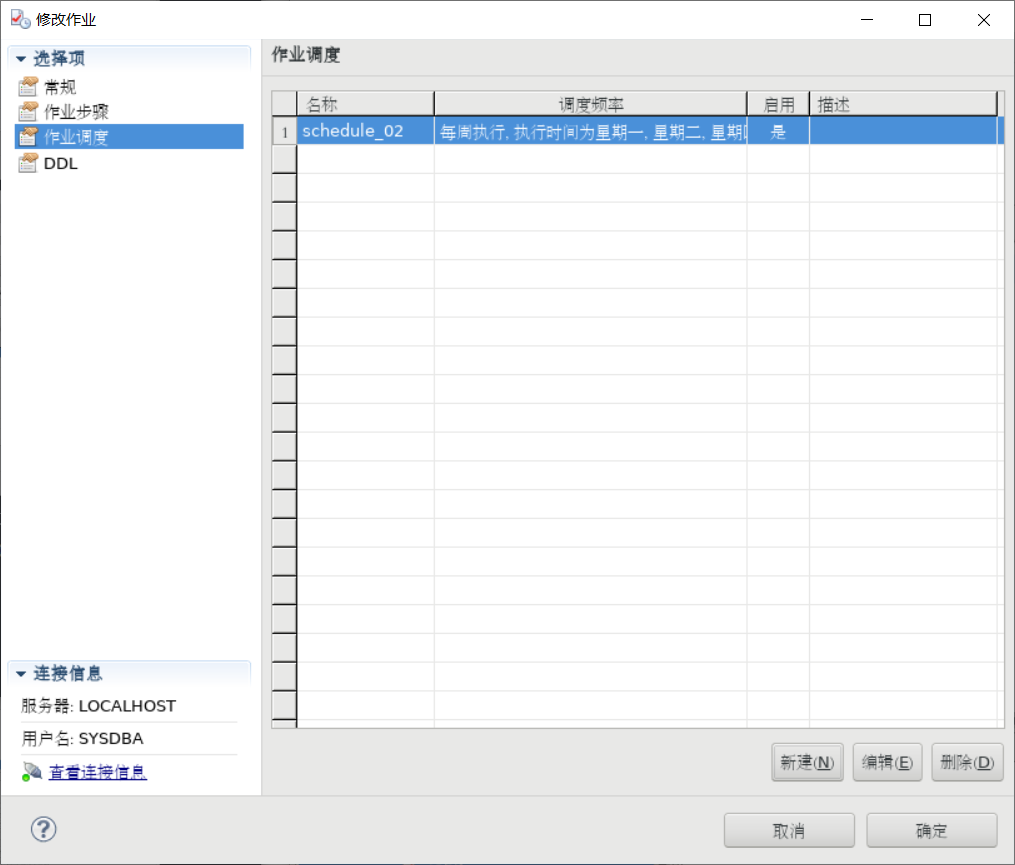1015x865 pixels.
Task: Click the 每周执行 frequency cell
Action: click(x=591, y=131)
